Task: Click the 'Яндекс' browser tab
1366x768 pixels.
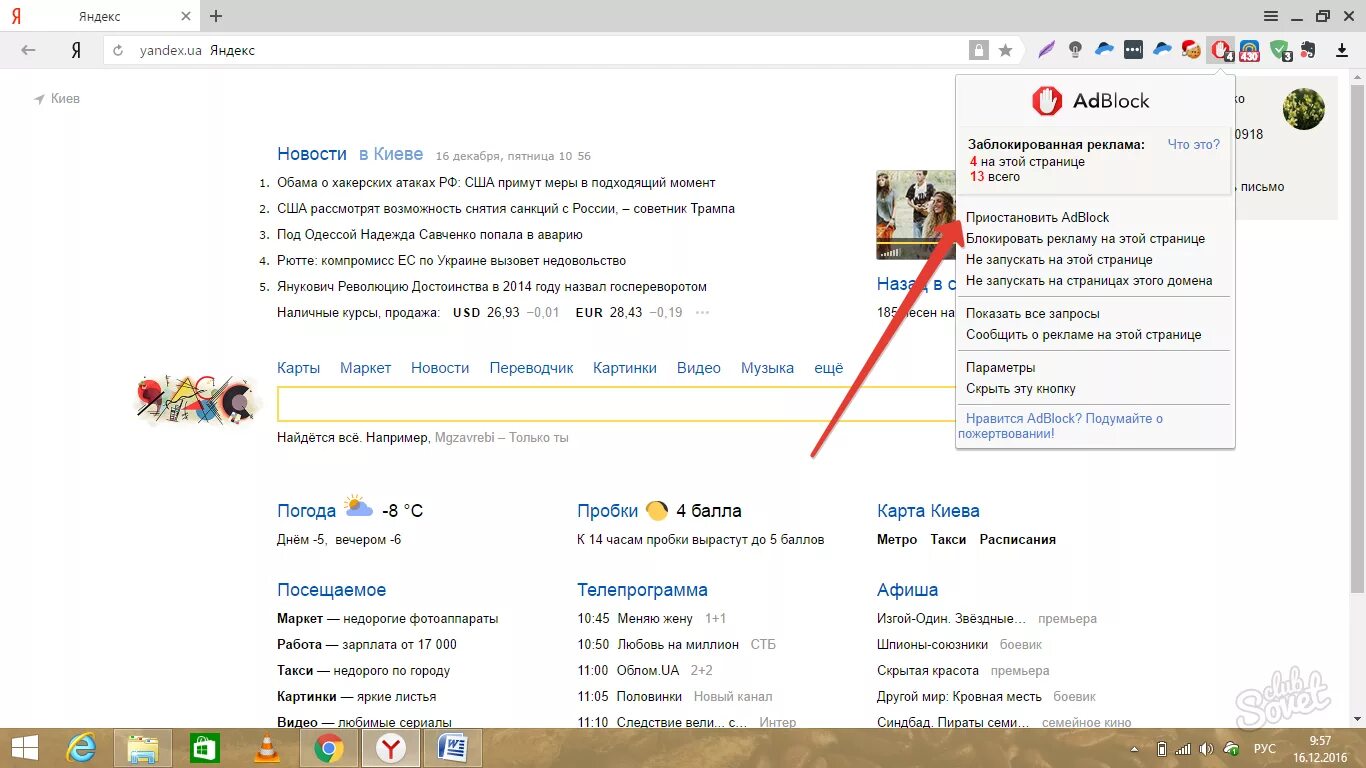Action: pos(98,16)
